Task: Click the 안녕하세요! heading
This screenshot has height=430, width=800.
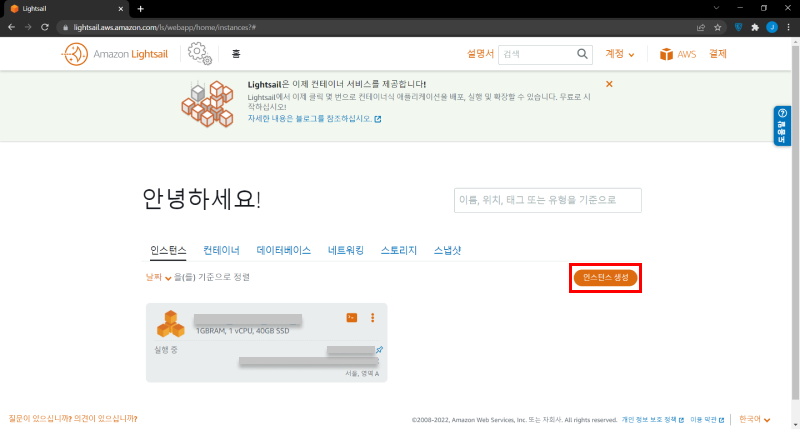Action: [x=202, y=199]
